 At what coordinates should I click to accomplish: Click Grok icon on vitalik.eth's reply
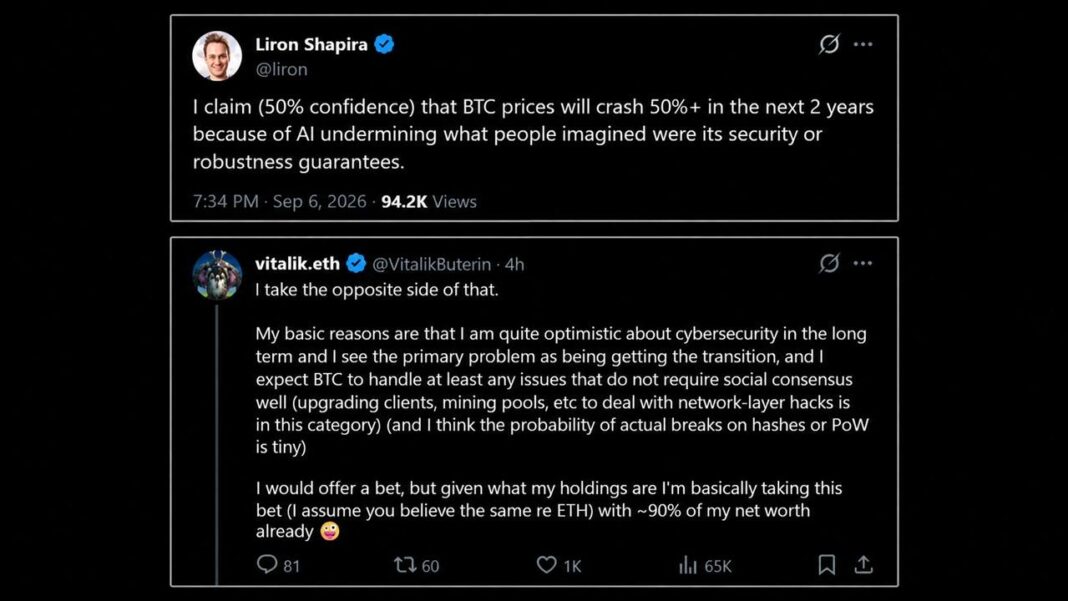tap(829, 263)
